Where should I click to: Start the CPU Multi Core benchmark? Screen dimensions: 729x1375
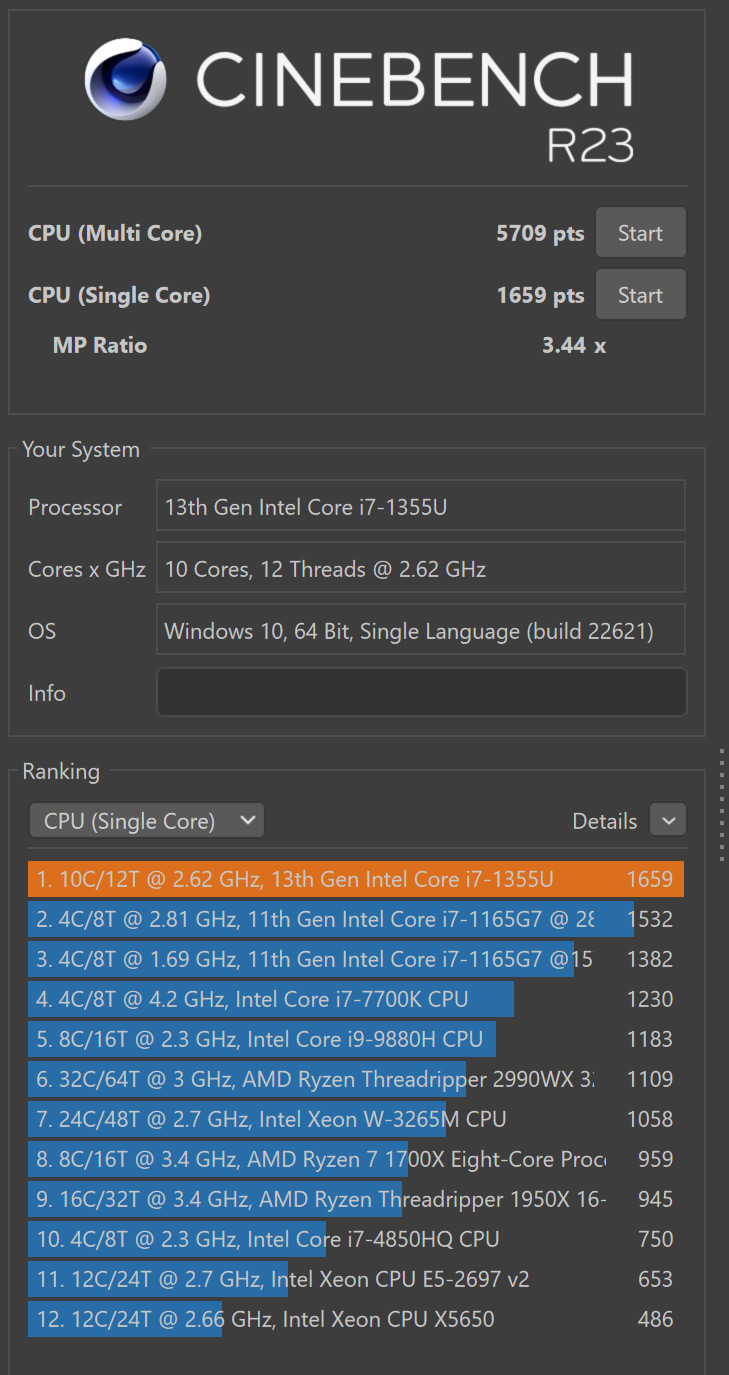pyautogui.click(x=641, y=233)
